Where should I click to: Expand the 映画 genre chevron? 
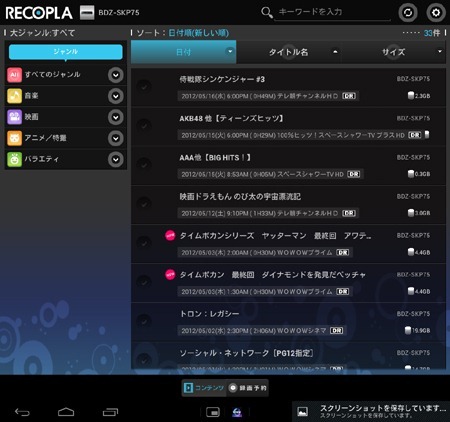point(116,117)
